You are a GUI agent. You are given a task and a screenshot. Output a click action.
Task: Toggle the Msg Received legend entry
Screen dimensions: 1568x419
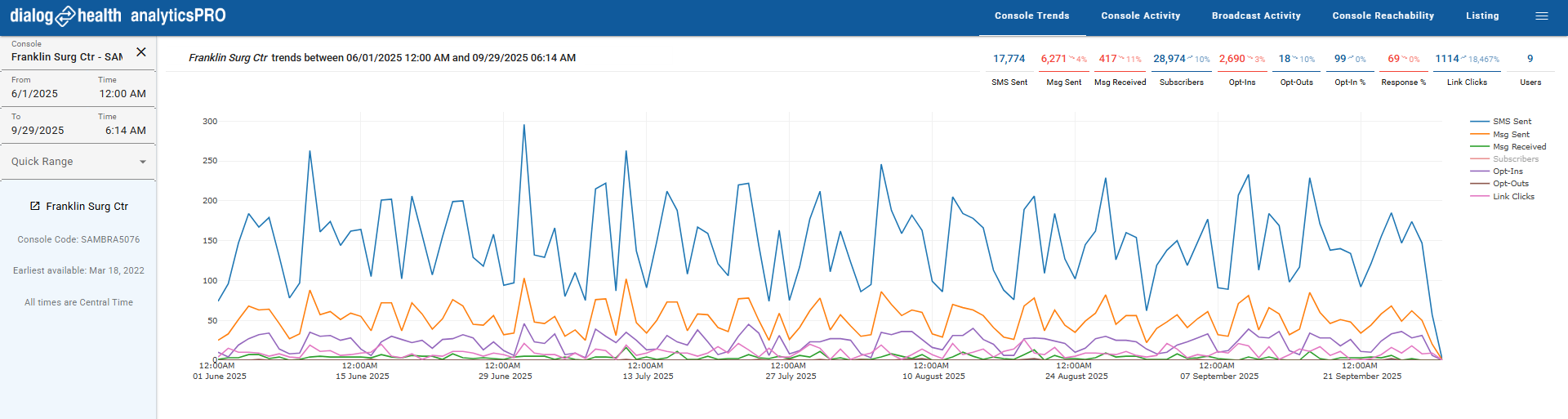pos(1519,147)
